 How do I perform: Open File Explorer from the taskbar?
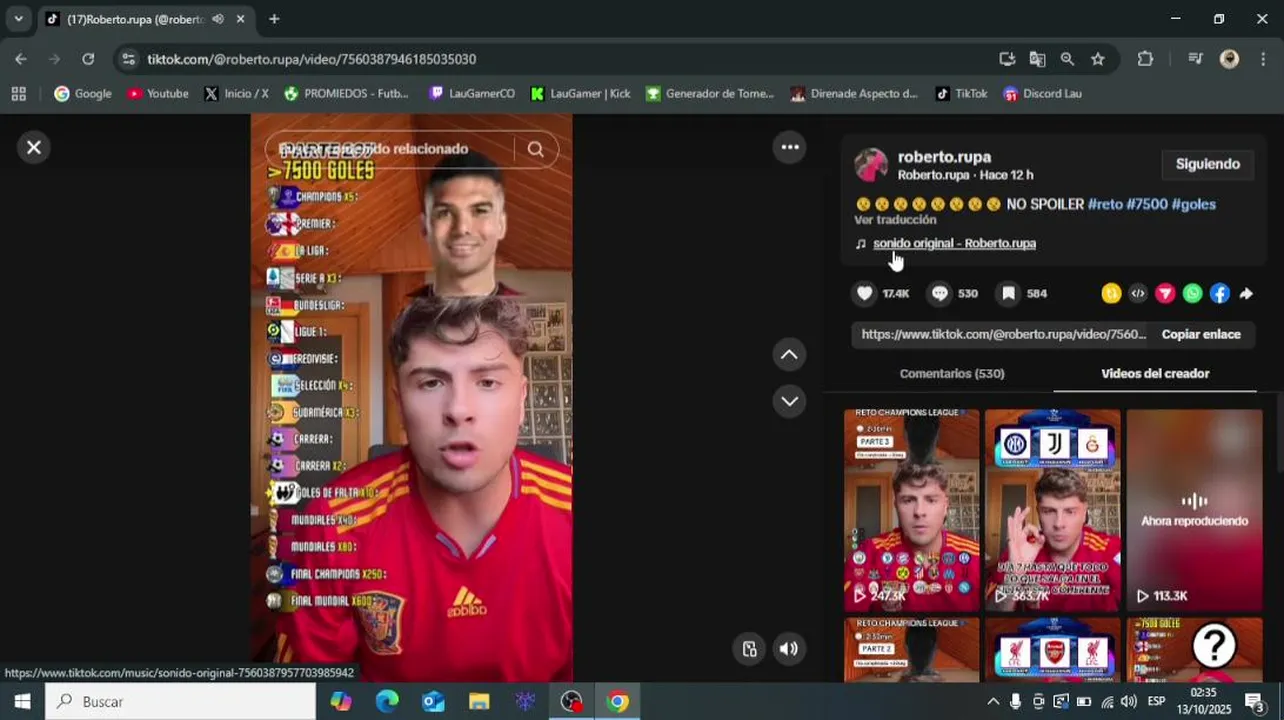pos(479,702)
